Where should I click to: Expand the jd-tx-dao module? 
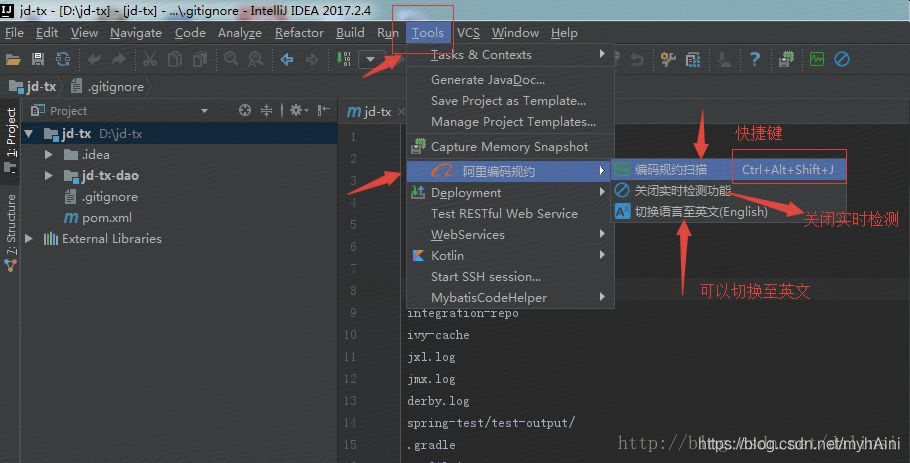(49, 176)
